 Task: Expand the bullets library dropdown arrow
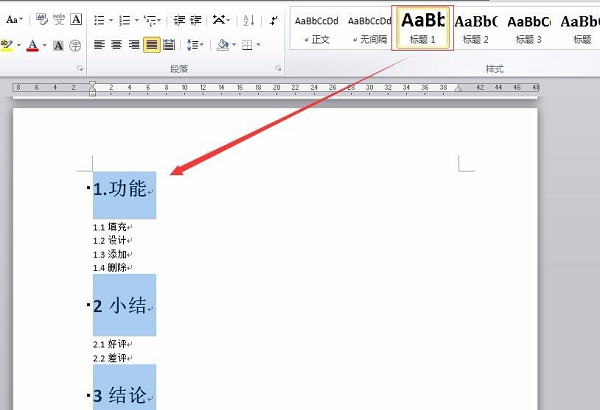(x=111, y=20)
